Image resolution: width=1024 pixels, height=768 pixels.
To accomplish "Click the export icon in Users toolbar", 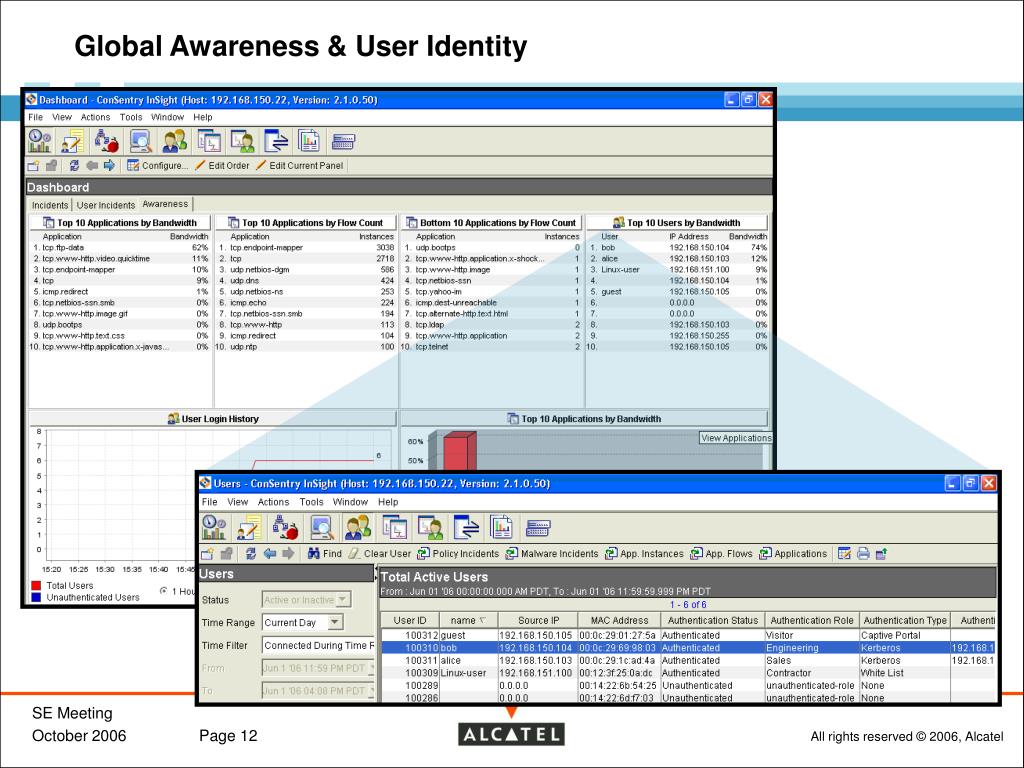I will tap(881, 554).
